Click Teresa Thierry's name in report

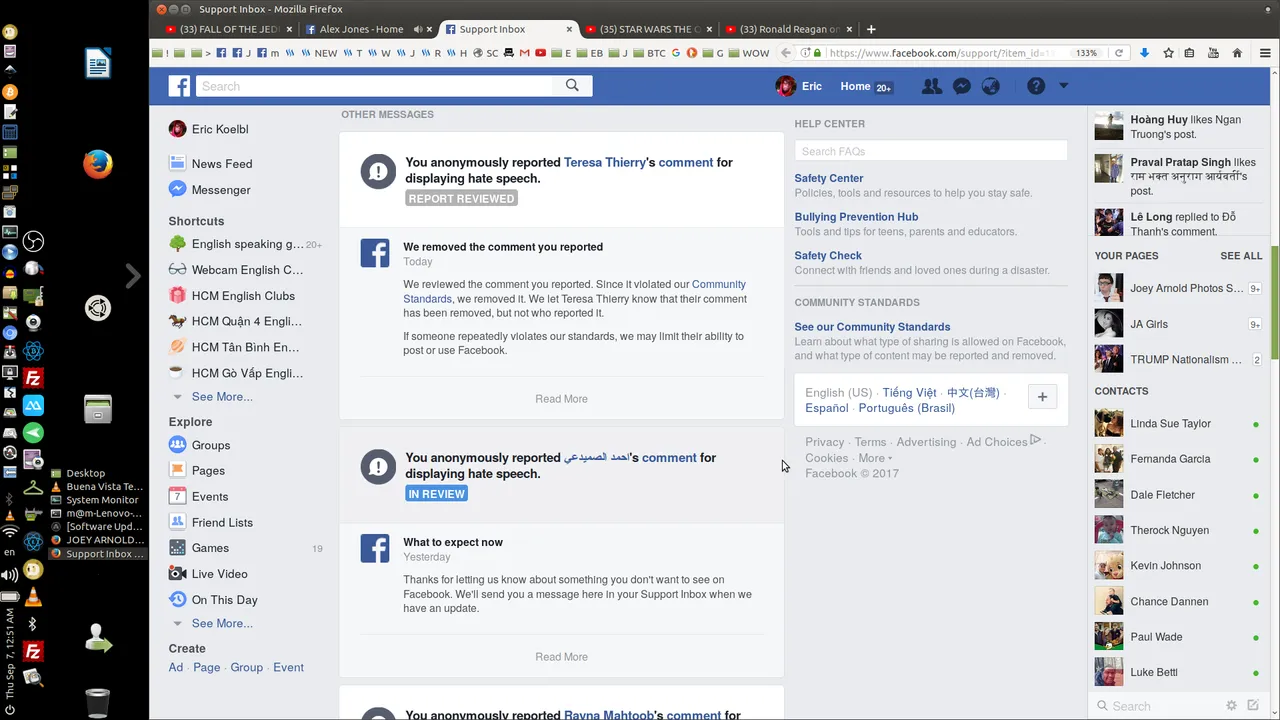pyautogui.click(x=605, y=162)
